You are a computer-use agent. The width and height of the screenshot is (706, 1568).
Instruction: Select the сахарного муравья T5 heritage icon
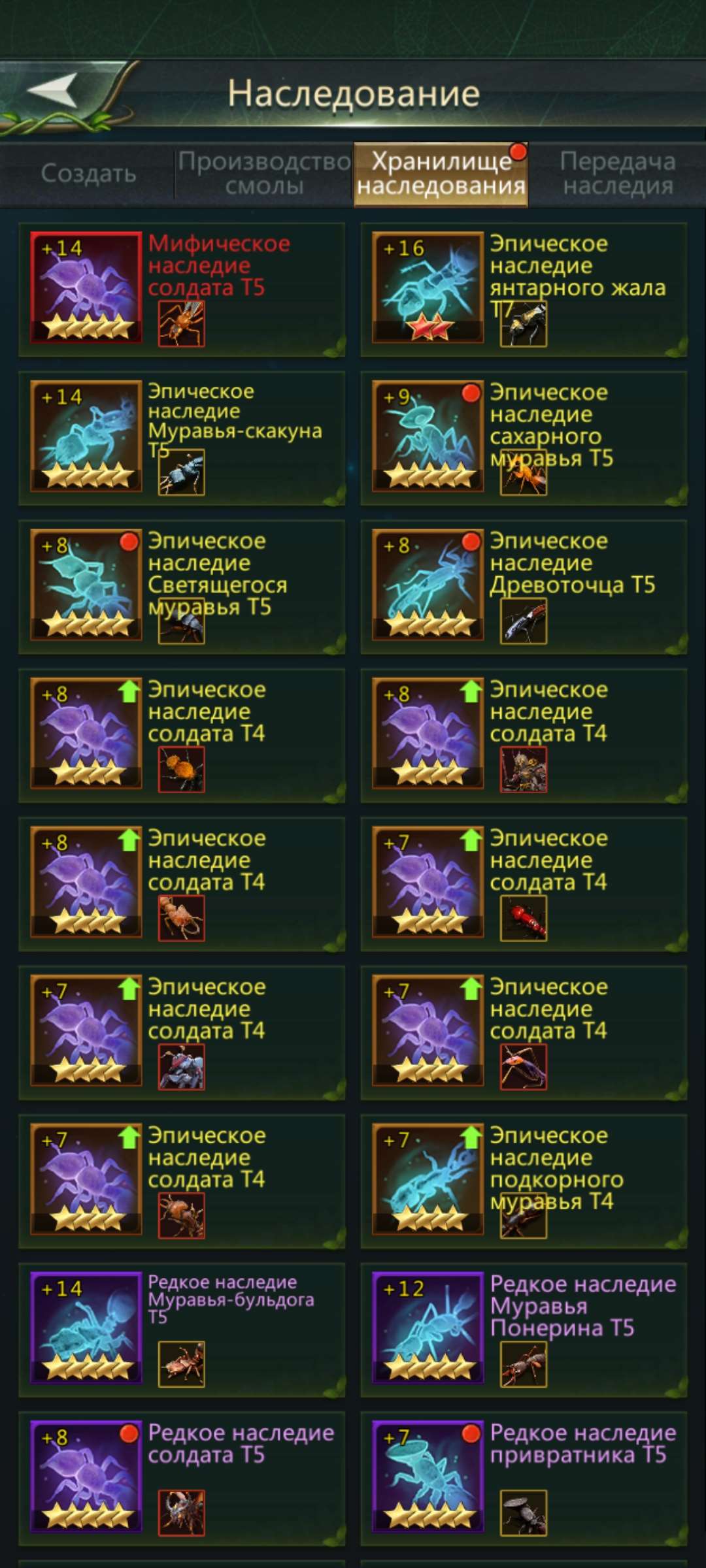[x=428, y=436]
